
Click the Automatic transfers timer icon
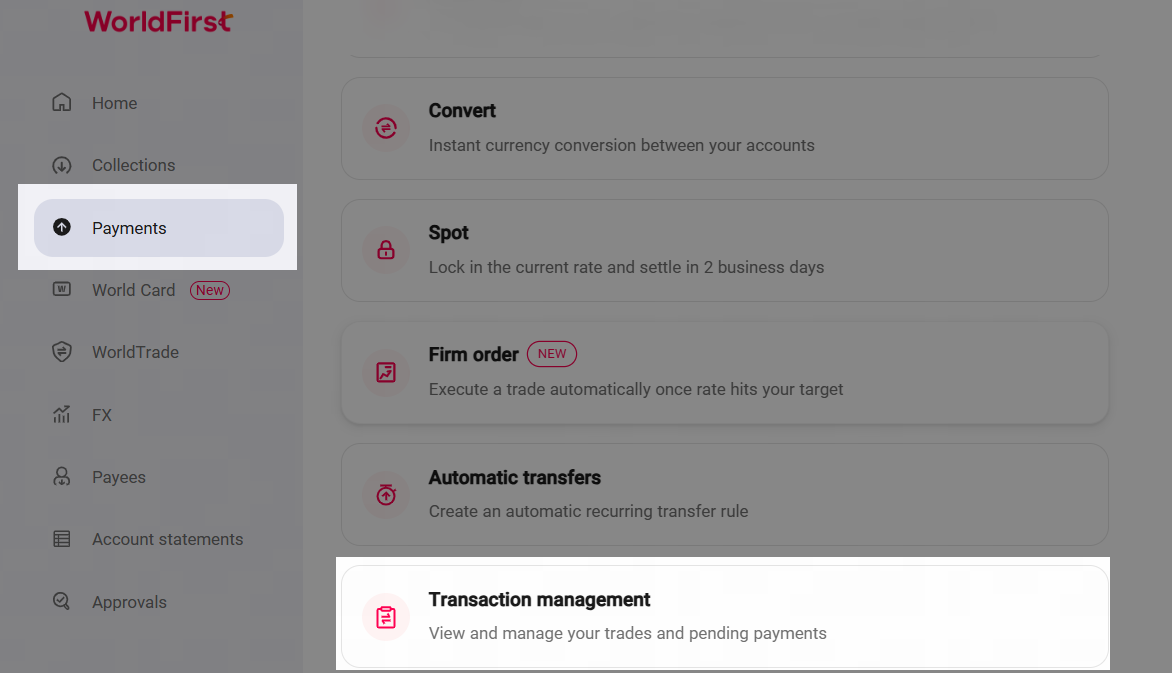point(386,494)
